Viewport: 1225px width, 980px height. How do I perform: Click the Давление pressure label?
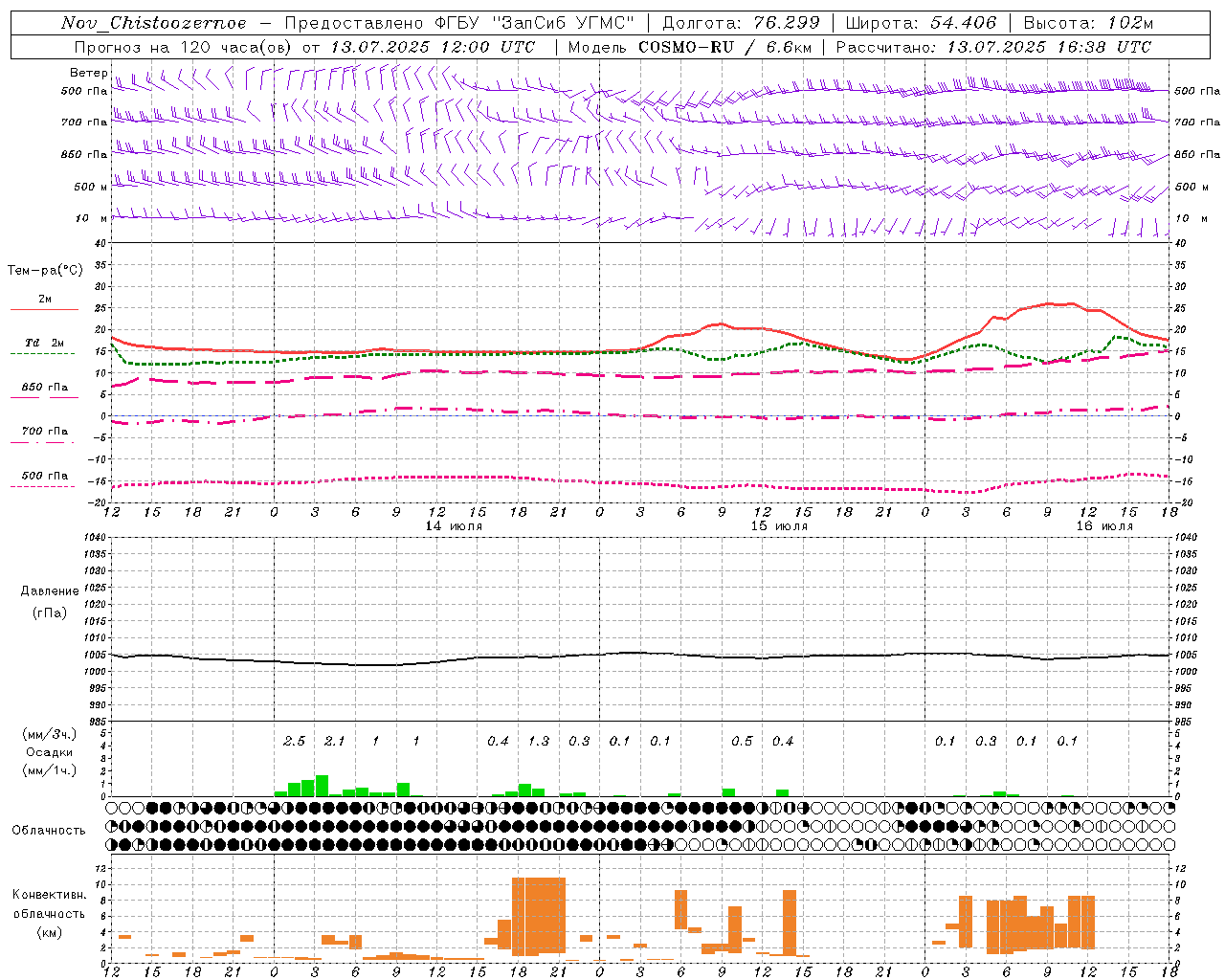tap(50, 591)
